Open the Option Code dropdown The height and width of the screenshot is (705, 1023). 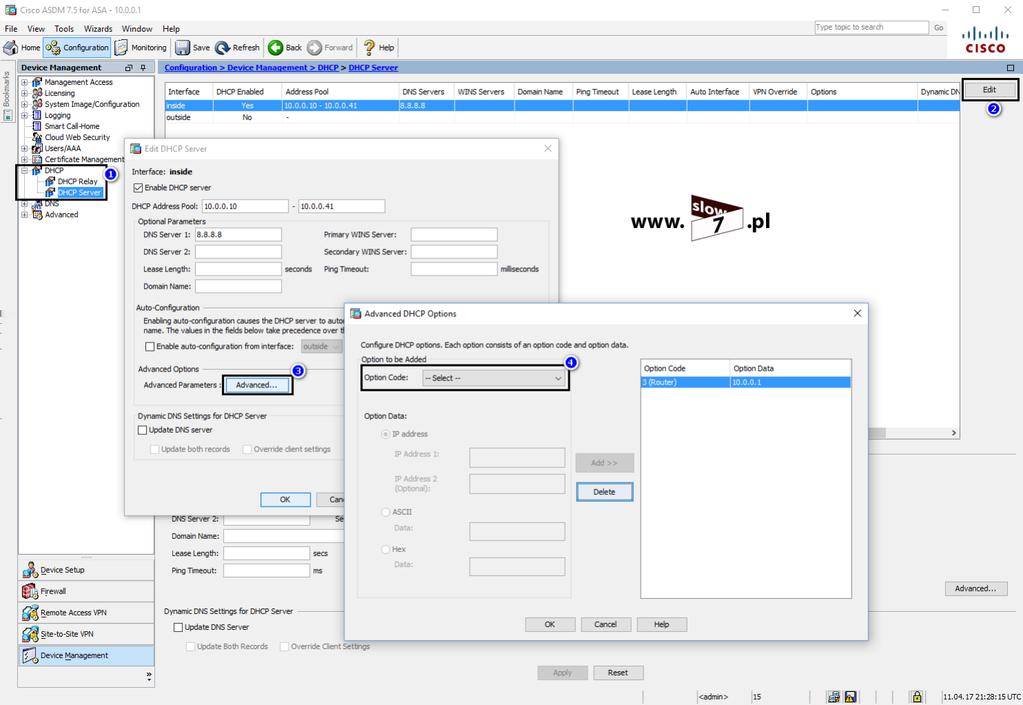[x=494, y=378]
